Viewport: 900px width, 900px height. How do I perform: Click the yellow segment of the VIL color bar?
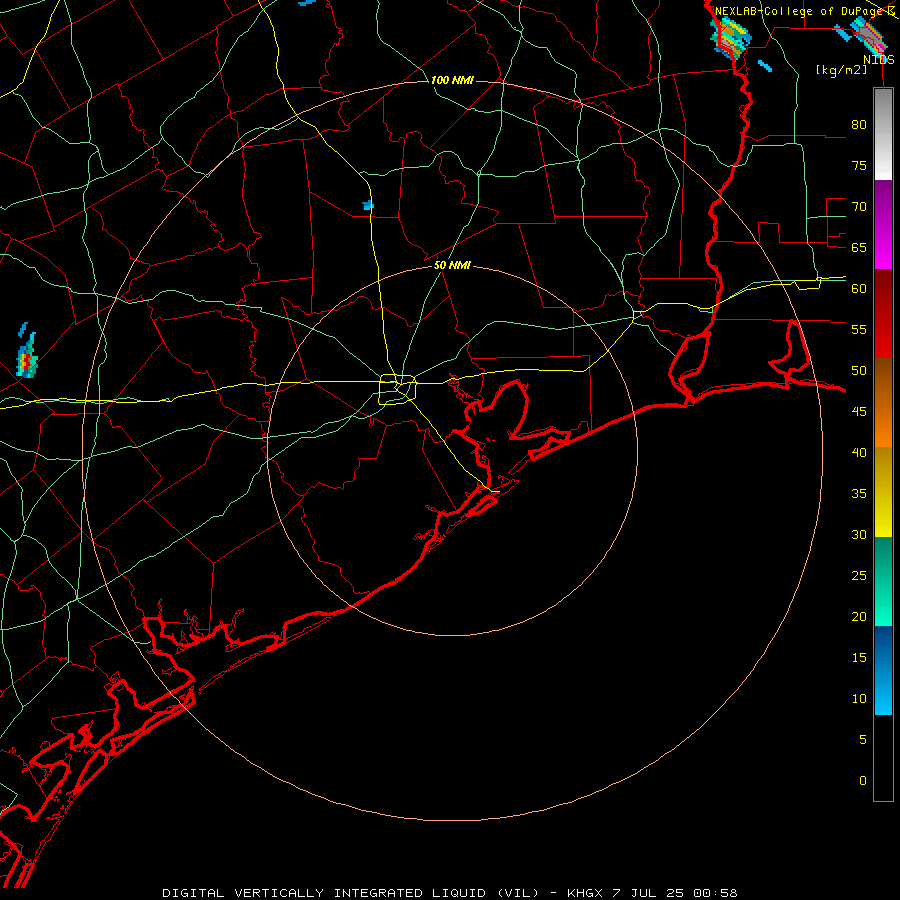click(883, 492)
